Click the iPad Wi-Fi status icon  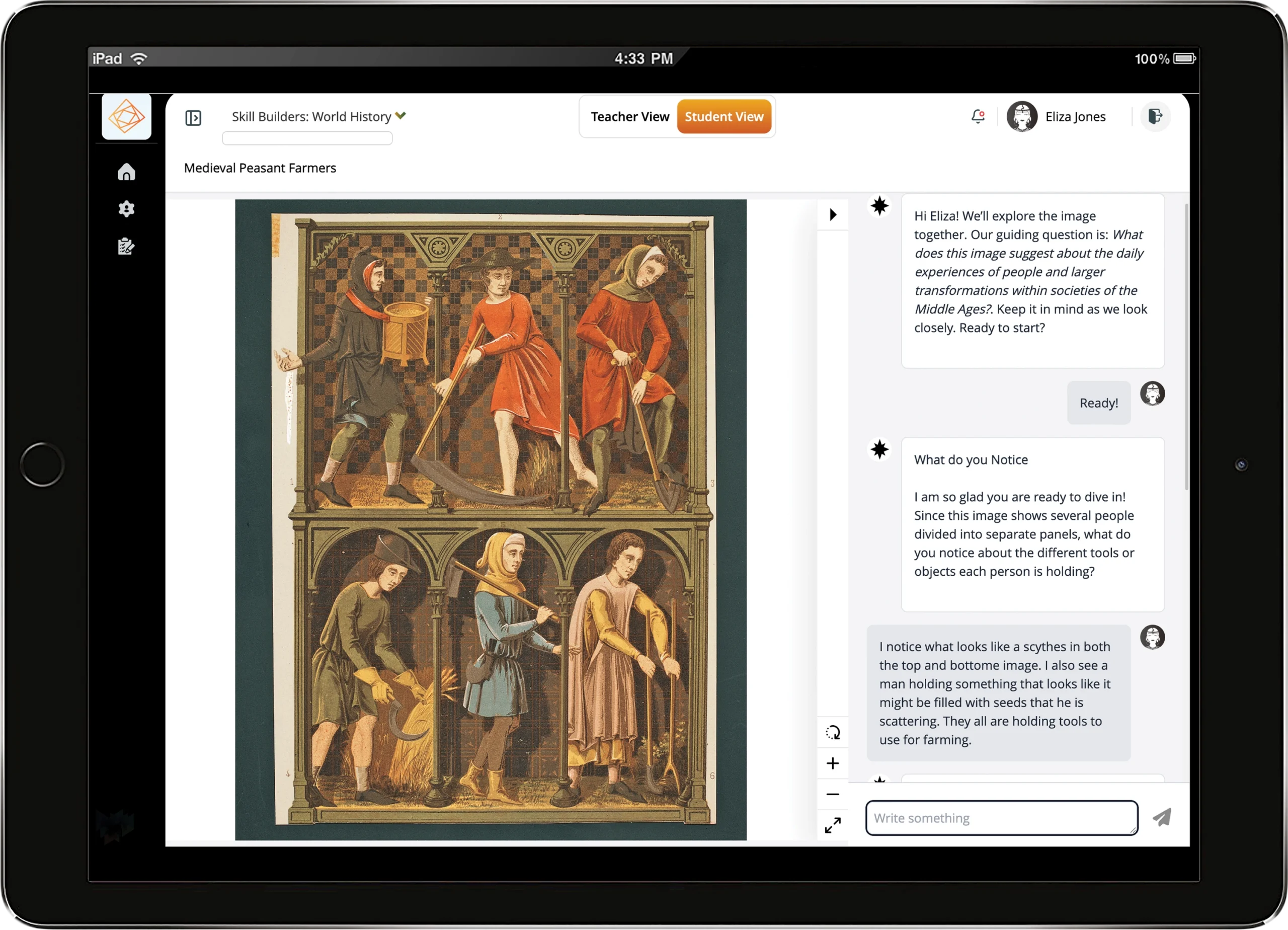pos(139,58)
